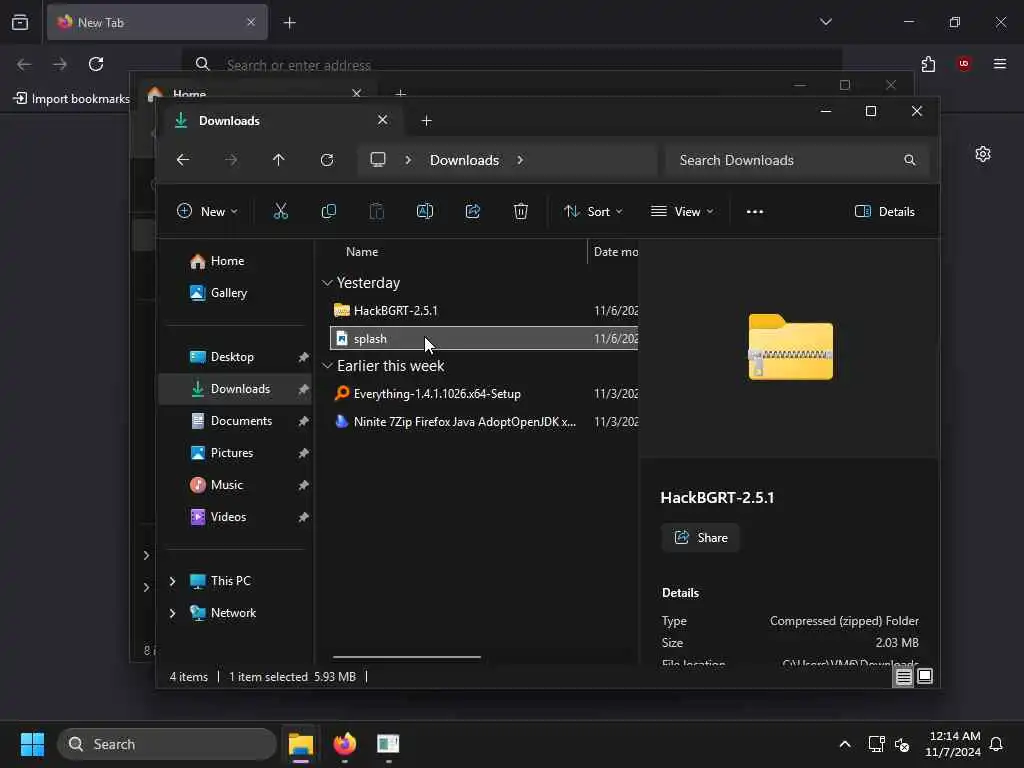Click the Firefox tab overview icon

pyautogui.click(x=20, y=22)
